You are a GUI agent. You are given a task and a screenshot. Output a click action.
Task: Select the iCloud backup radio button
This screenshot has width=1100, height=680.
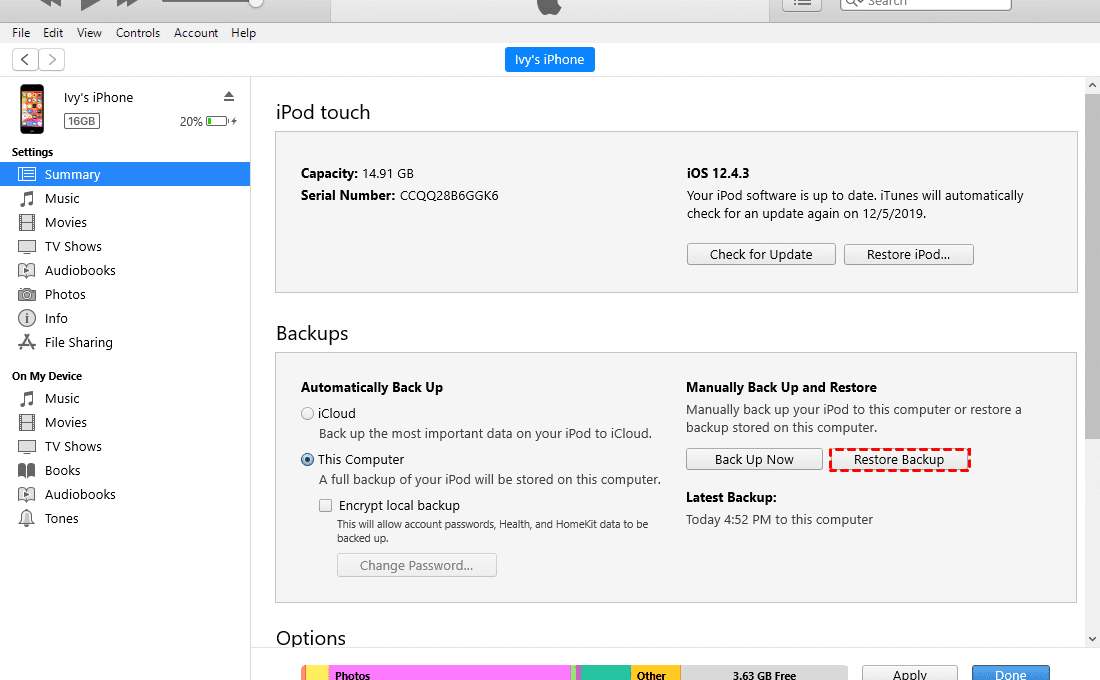[x=308, y=414]
